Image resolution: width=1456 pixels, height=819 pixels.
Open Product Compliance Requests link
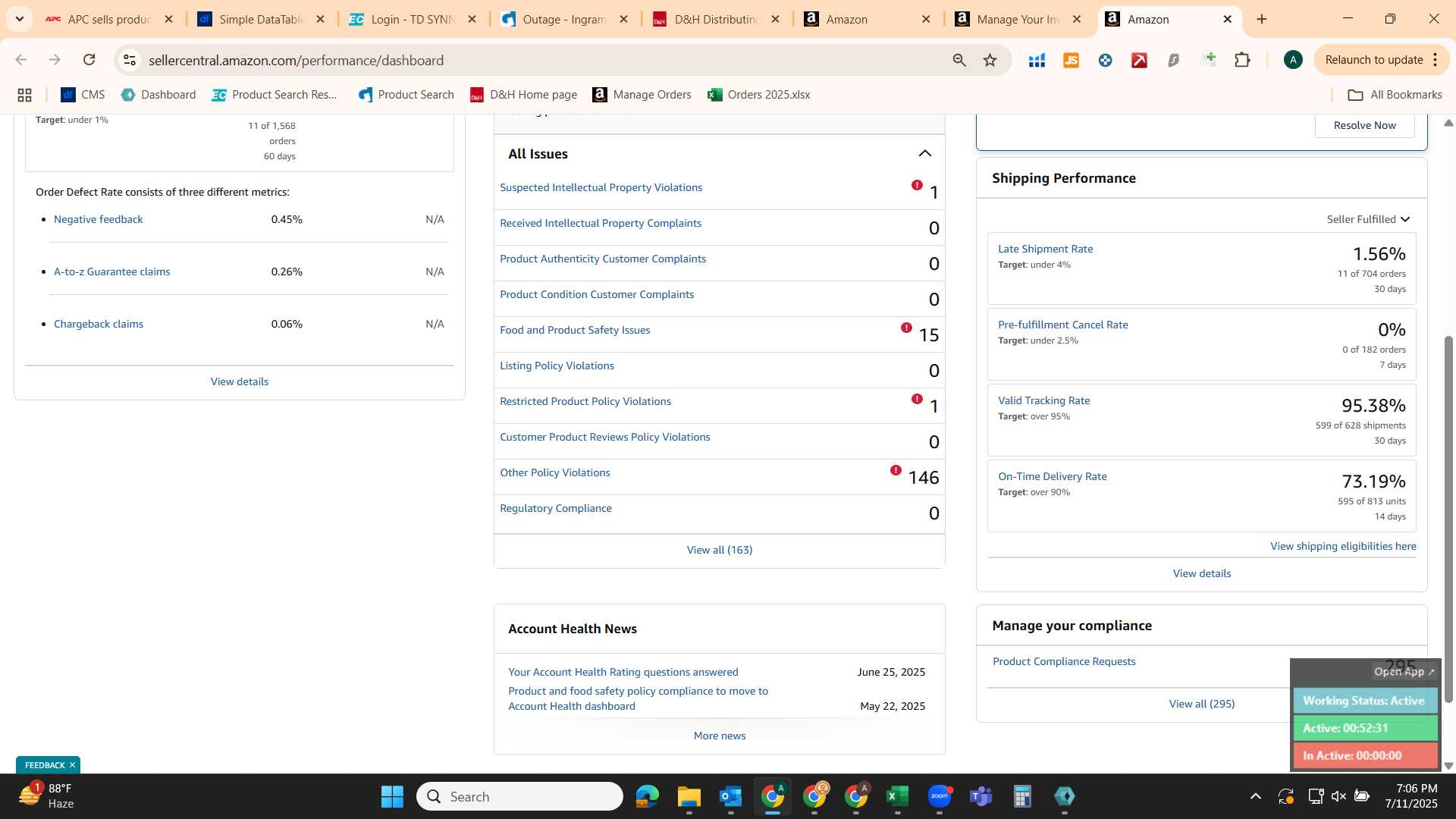click(1064, 661)
